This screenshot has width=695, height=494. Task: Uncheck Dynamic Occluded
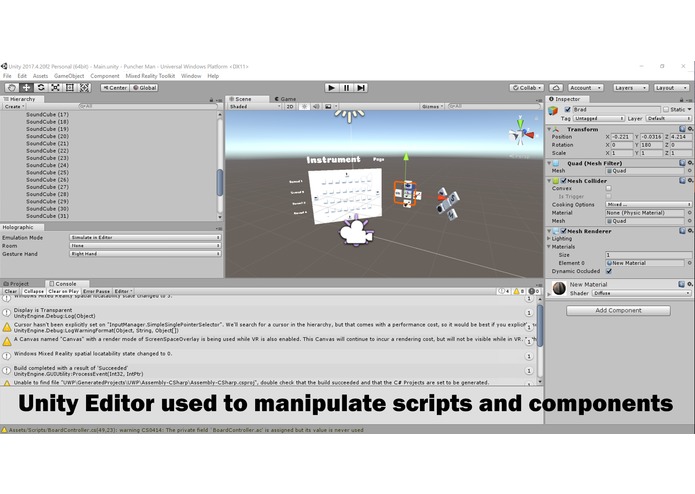(x=609, y=271)
